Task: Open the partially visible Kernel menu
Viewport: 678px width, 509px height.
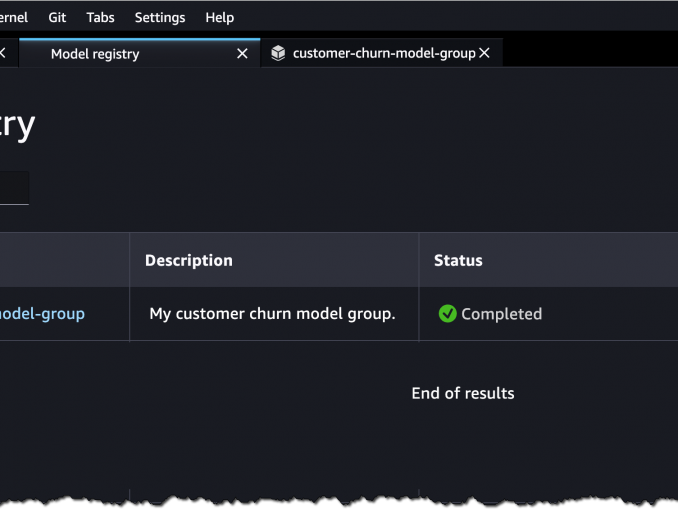Action: tap(13, 17)
